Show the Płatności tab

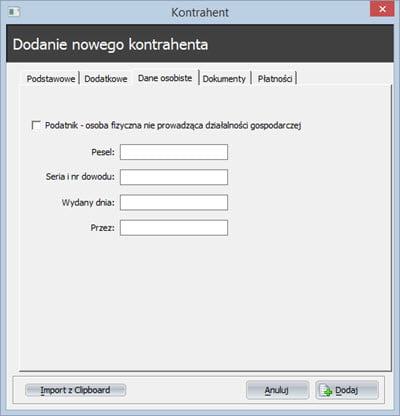(x=275, y=79)
